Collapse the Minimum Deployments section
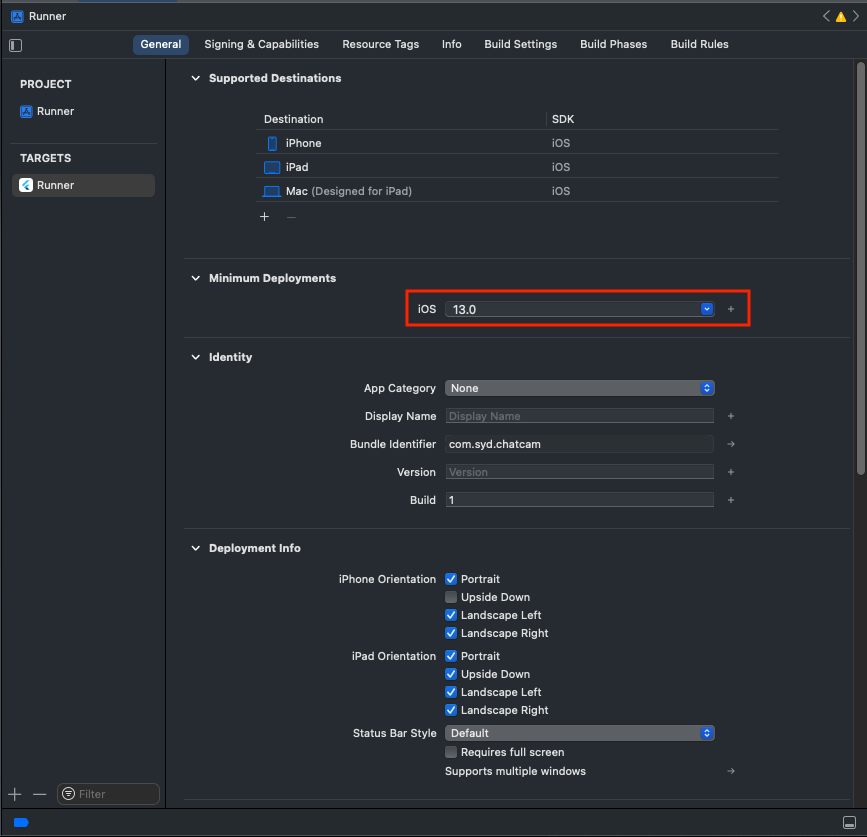The height and width of the screenshot is (837, 867). [x=195, y=278]
